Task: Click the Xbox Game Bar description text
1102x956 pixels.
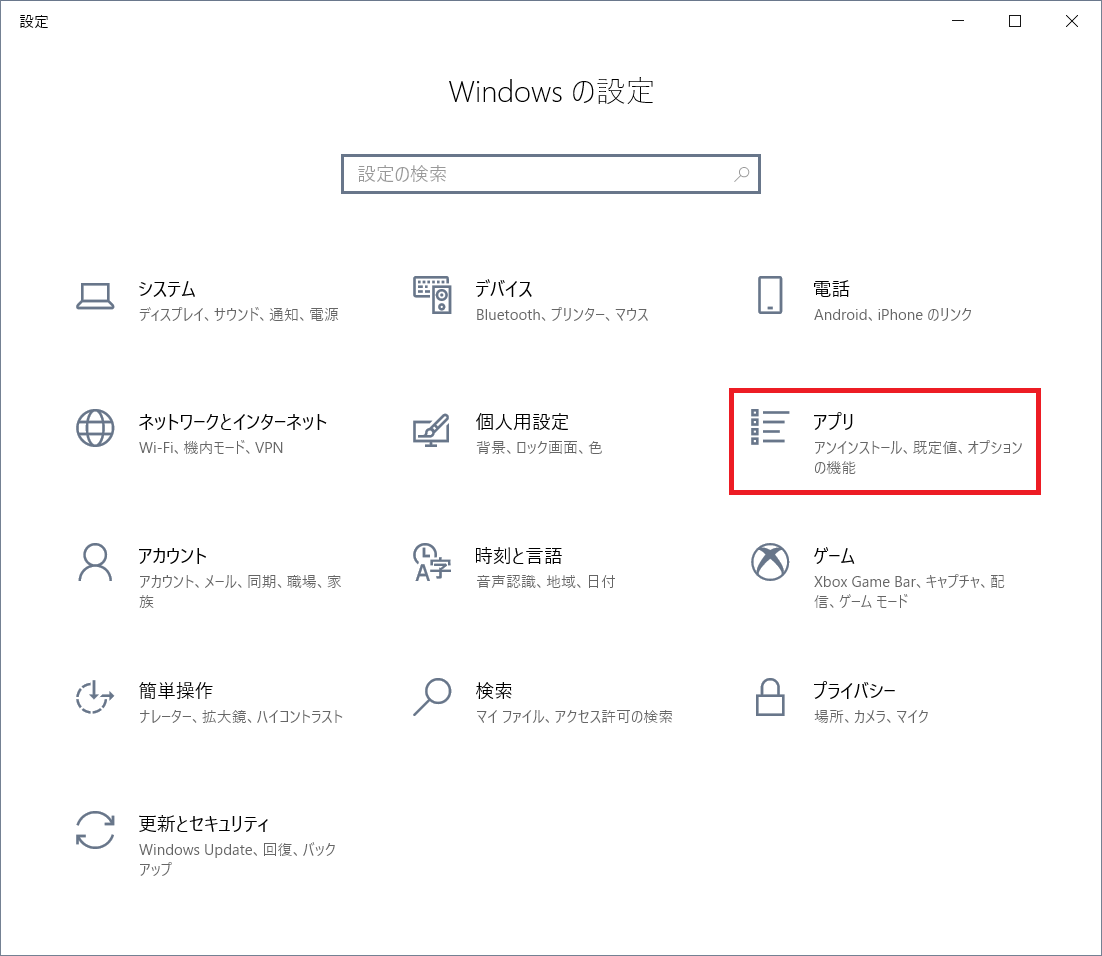Action: 909,592
